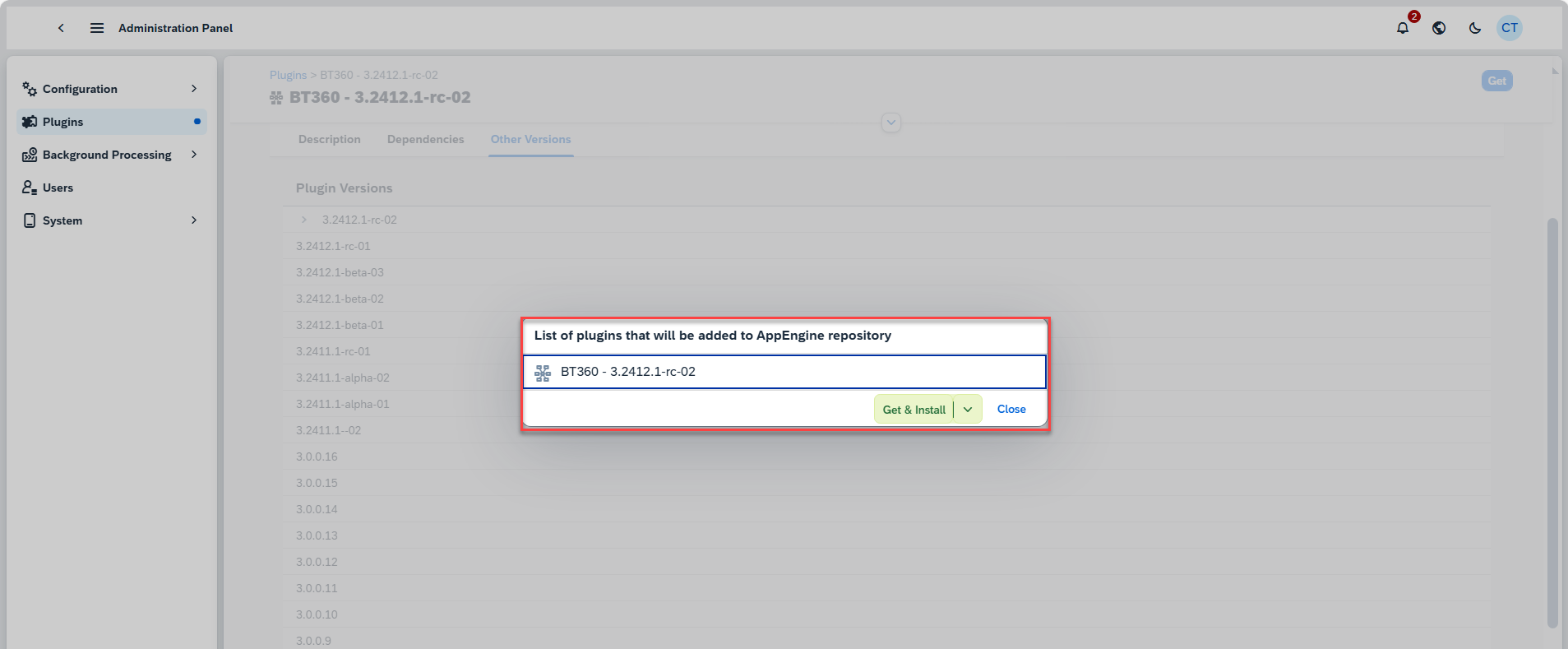Screen dimensions: 1568x649
Task: Expand the System section
Action: click(193, 220)
